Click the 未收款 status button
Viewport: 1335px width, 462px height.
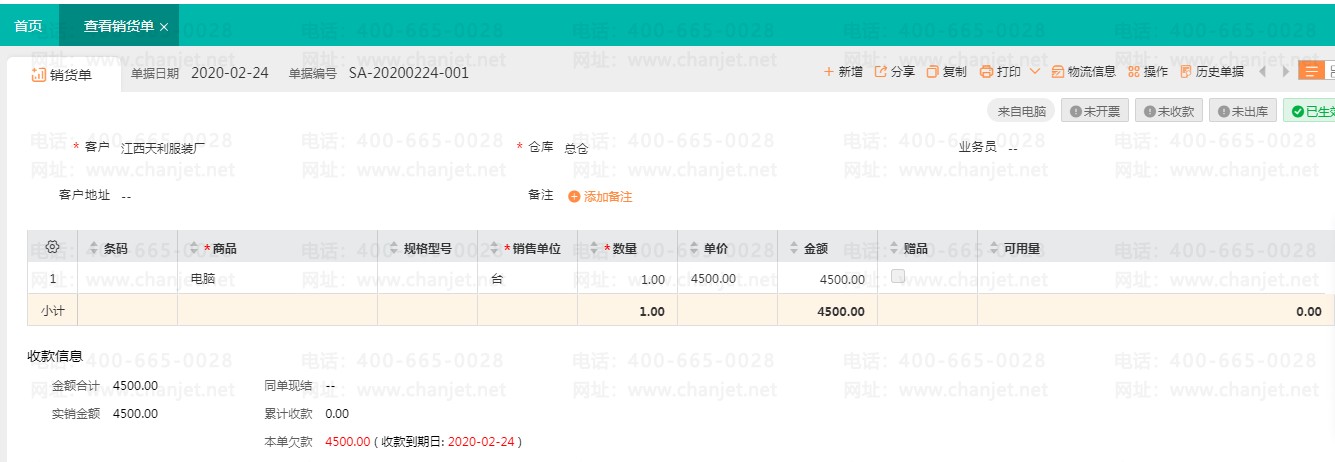click(1168, 111)
